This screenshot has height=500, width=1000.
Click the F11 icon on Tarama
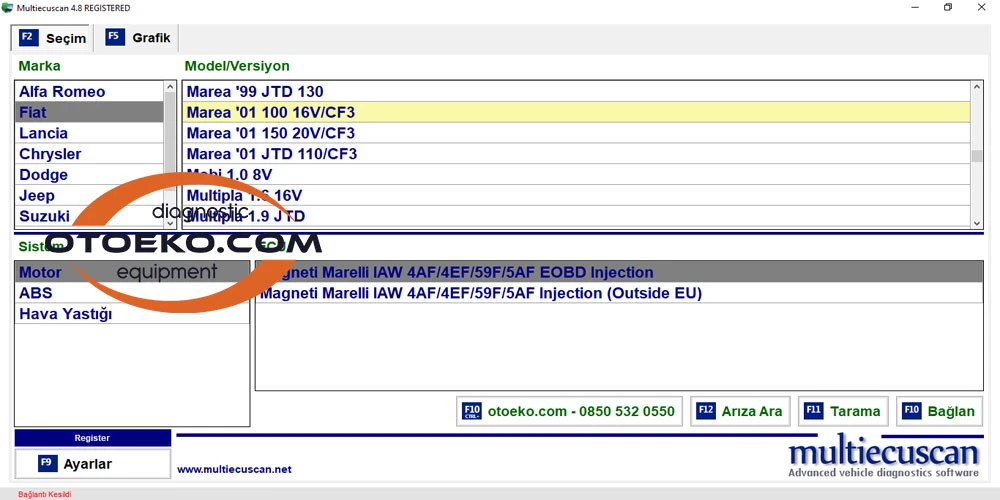click(x=814, y=411)
